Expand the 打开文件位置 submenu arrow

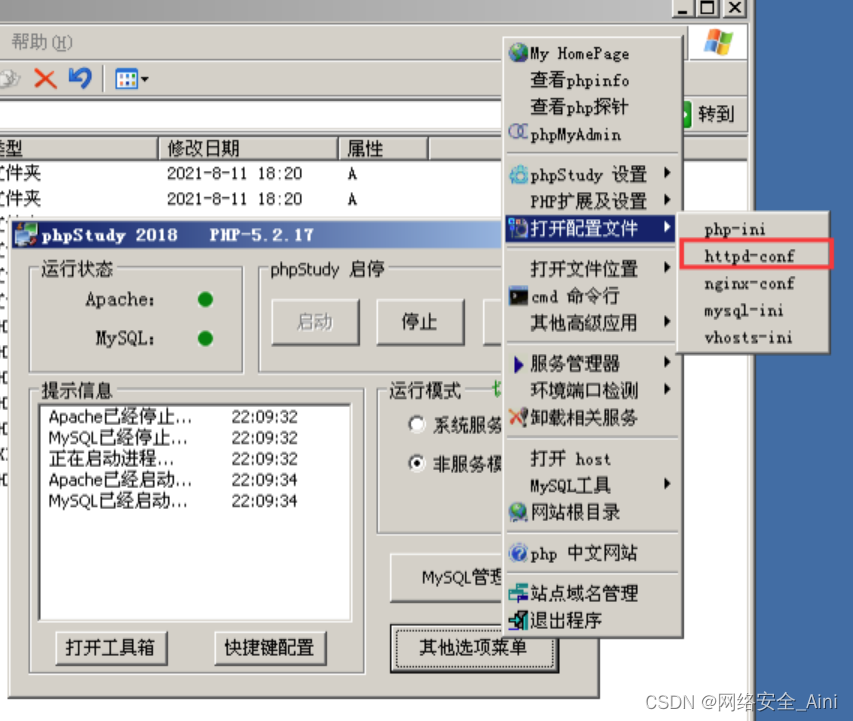pyautogui.click(x=667, y=267)
